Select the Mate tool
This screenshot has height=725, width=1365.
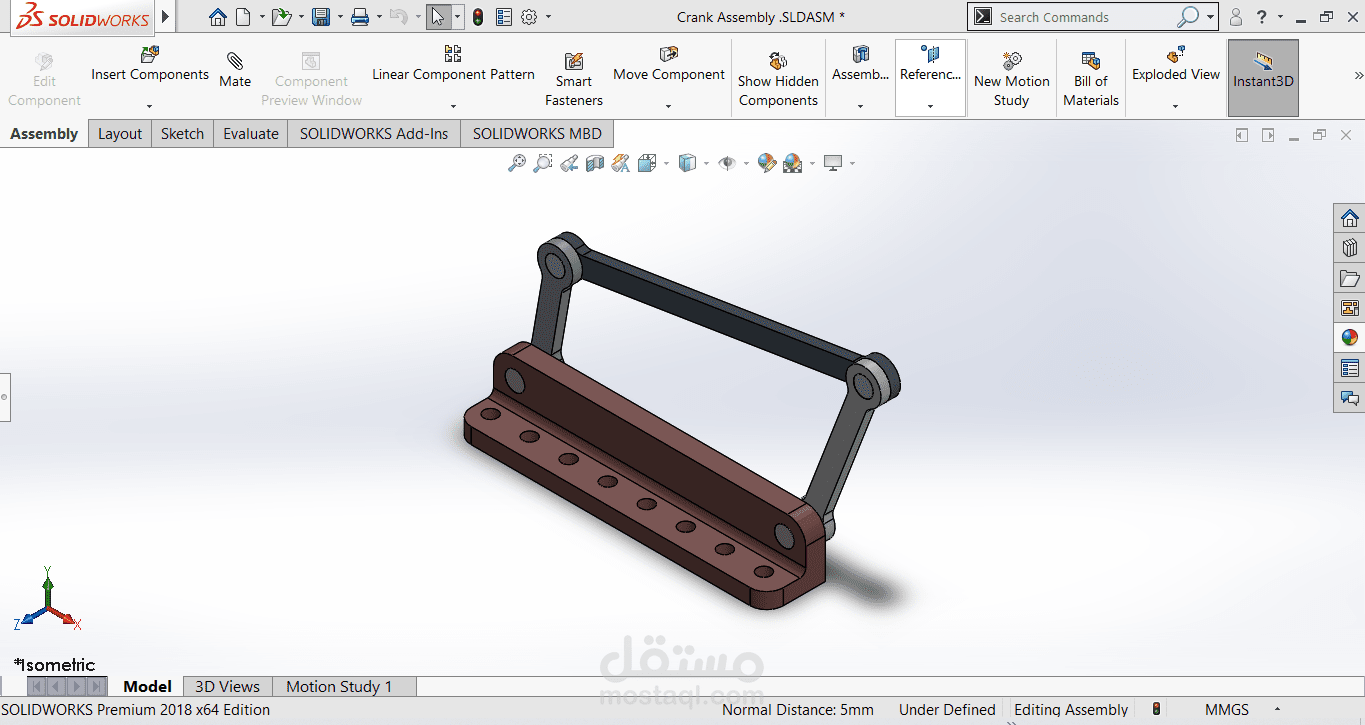pyautogui.click(x=235, y=70)
